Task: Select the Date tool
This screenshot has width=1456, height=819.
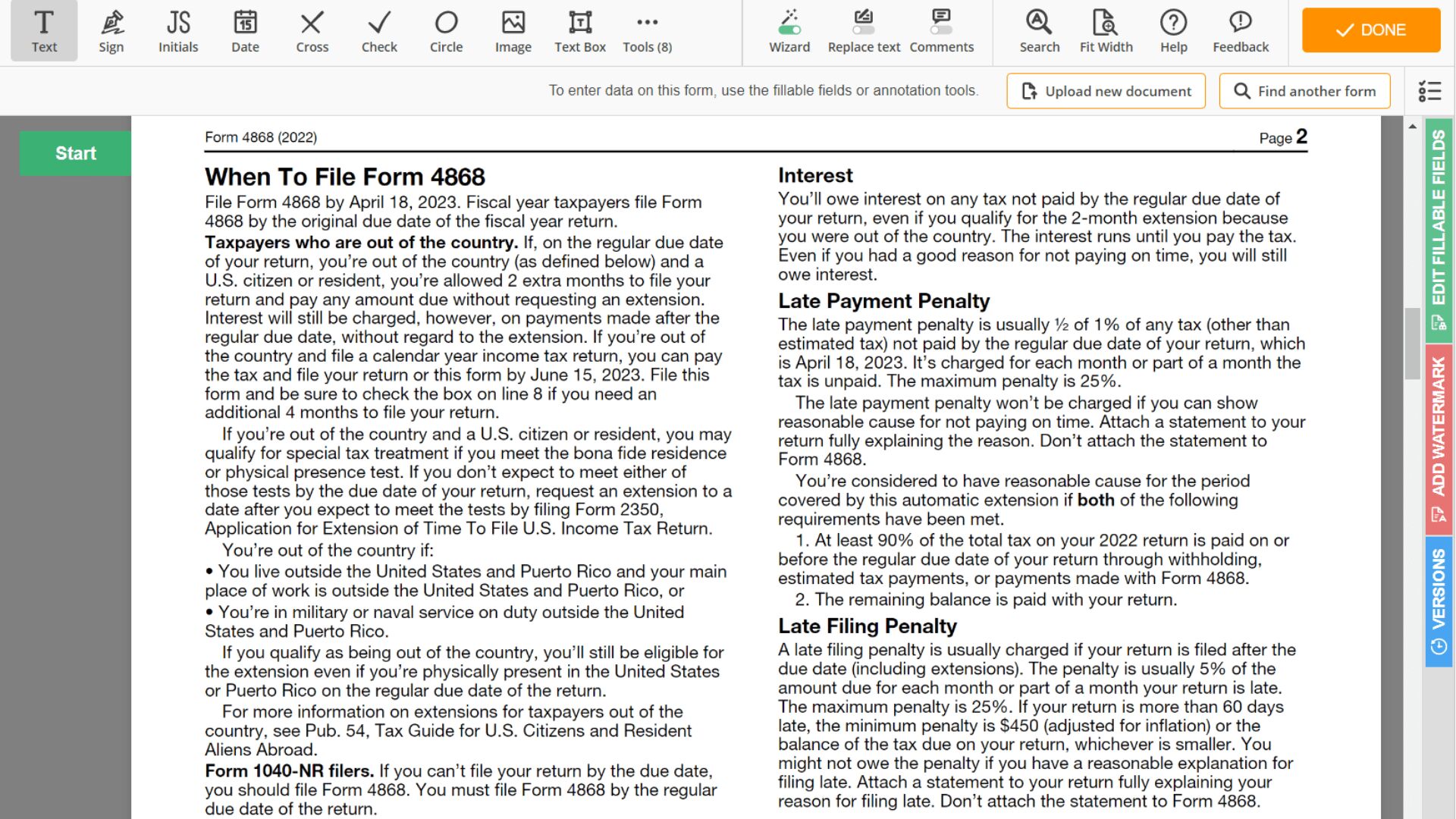Action: coord(244,30)
